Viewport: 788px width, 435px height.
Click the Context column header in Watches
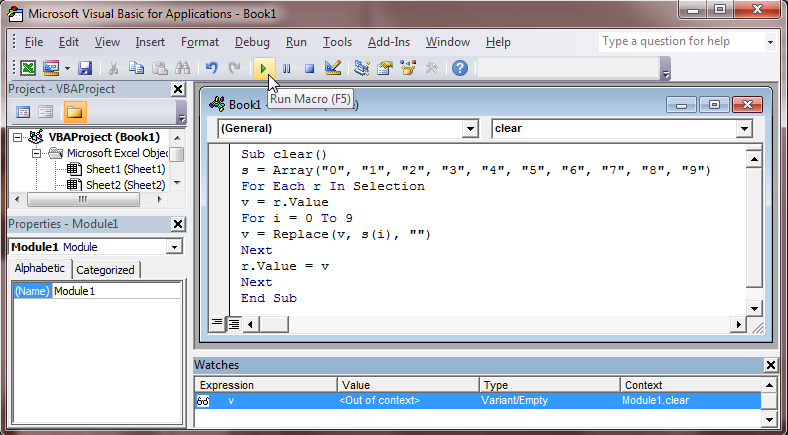point(692,385)
